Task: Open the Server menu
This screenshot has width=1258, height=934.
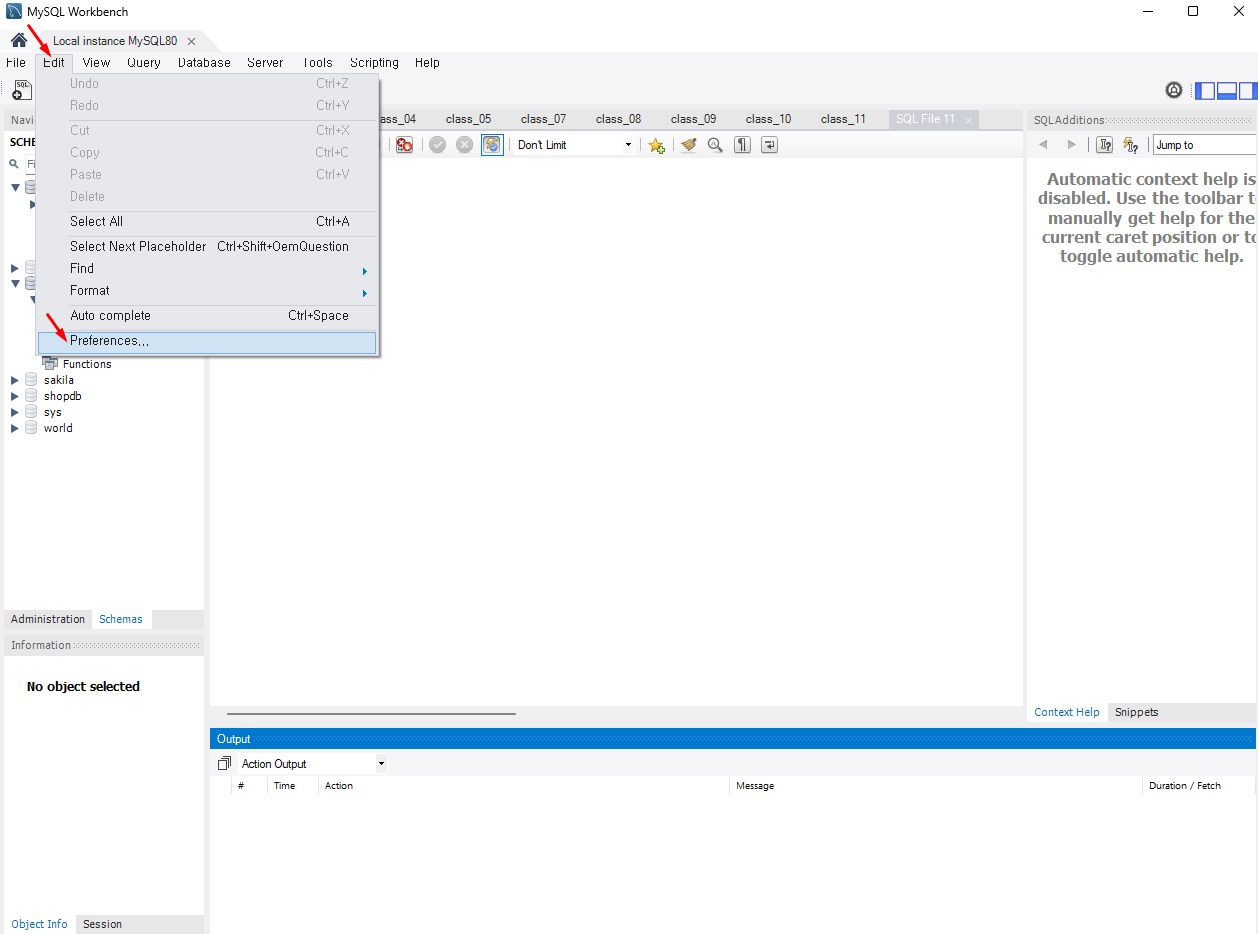Action: (265, 63)
